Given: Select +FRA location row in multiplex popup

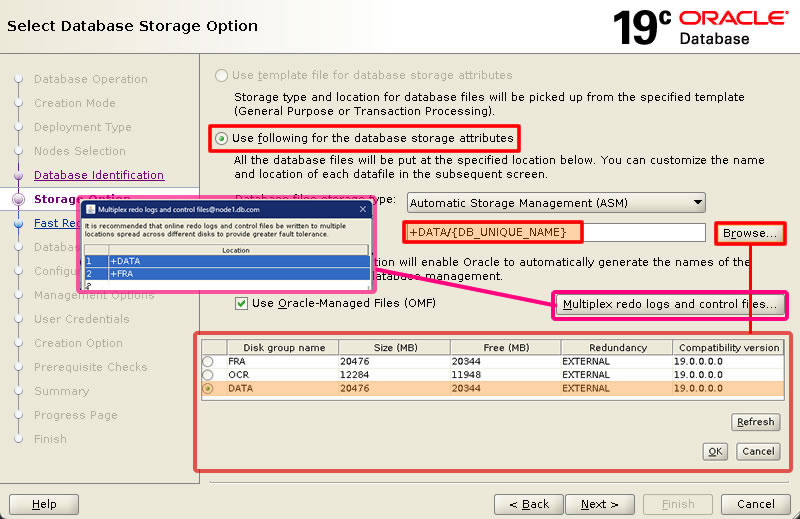Looking at the screenshot, I should click(x=227, y=274).
